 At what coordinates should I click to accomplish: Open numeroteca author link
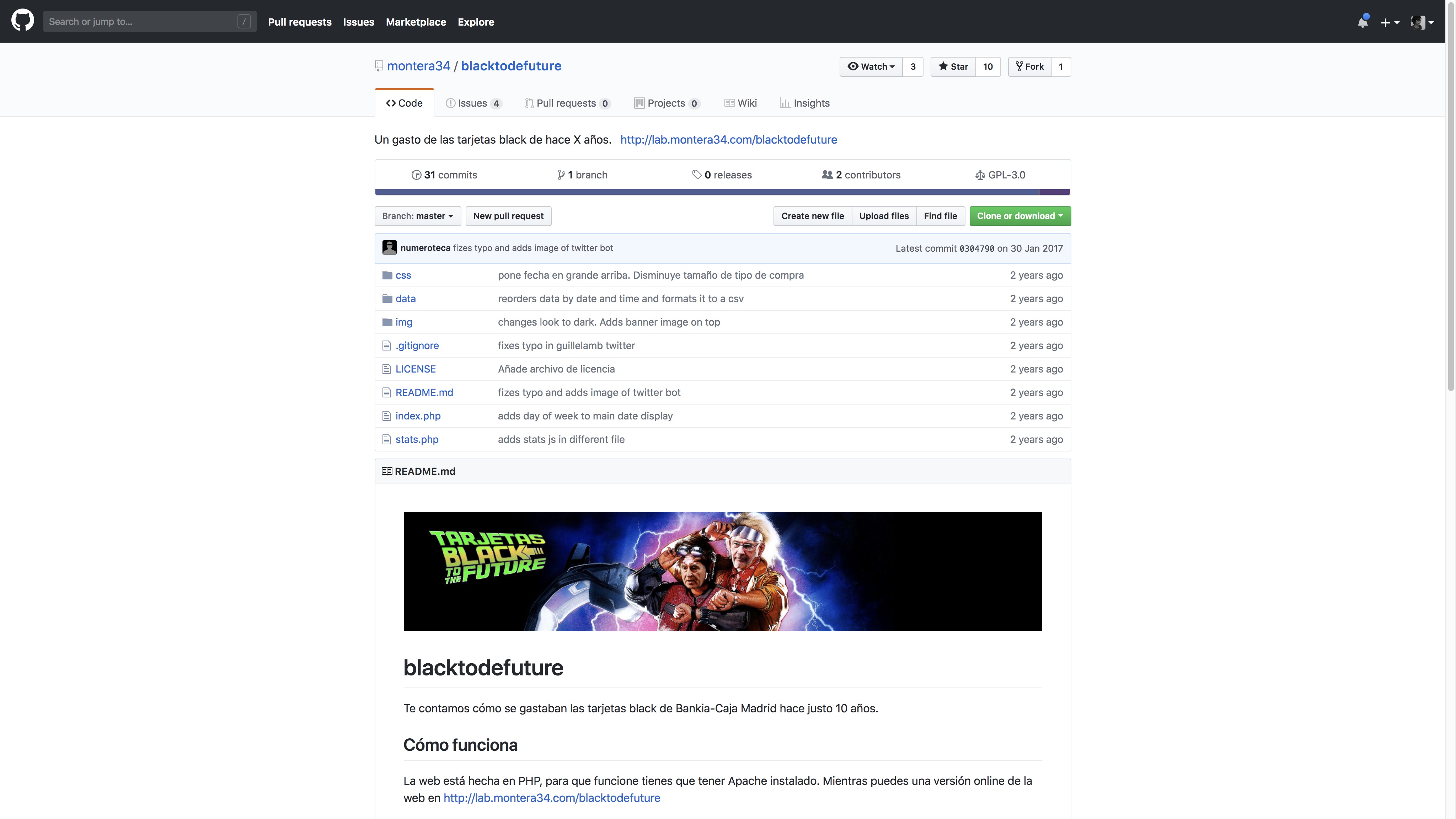(x=425, y=248)
